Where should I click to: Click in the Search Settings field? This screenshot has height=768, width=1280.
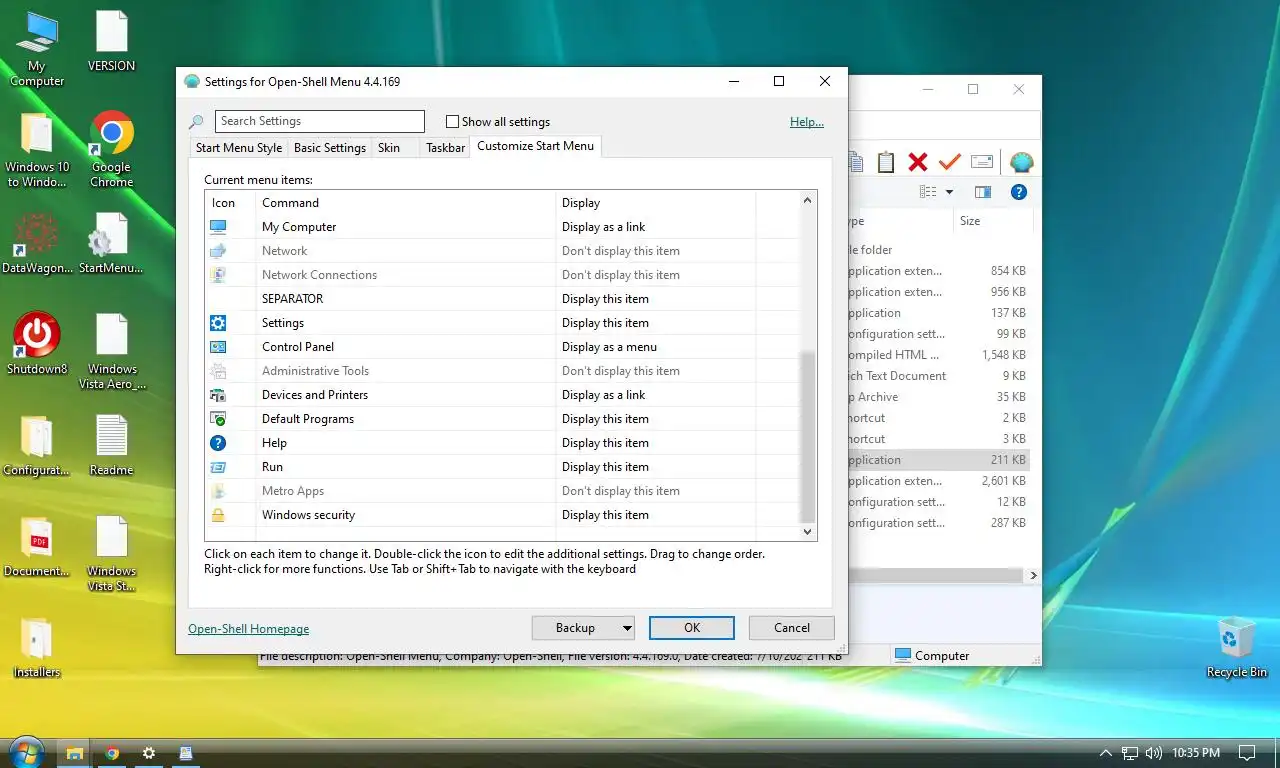pyautogui.click(x=320, y=121)
